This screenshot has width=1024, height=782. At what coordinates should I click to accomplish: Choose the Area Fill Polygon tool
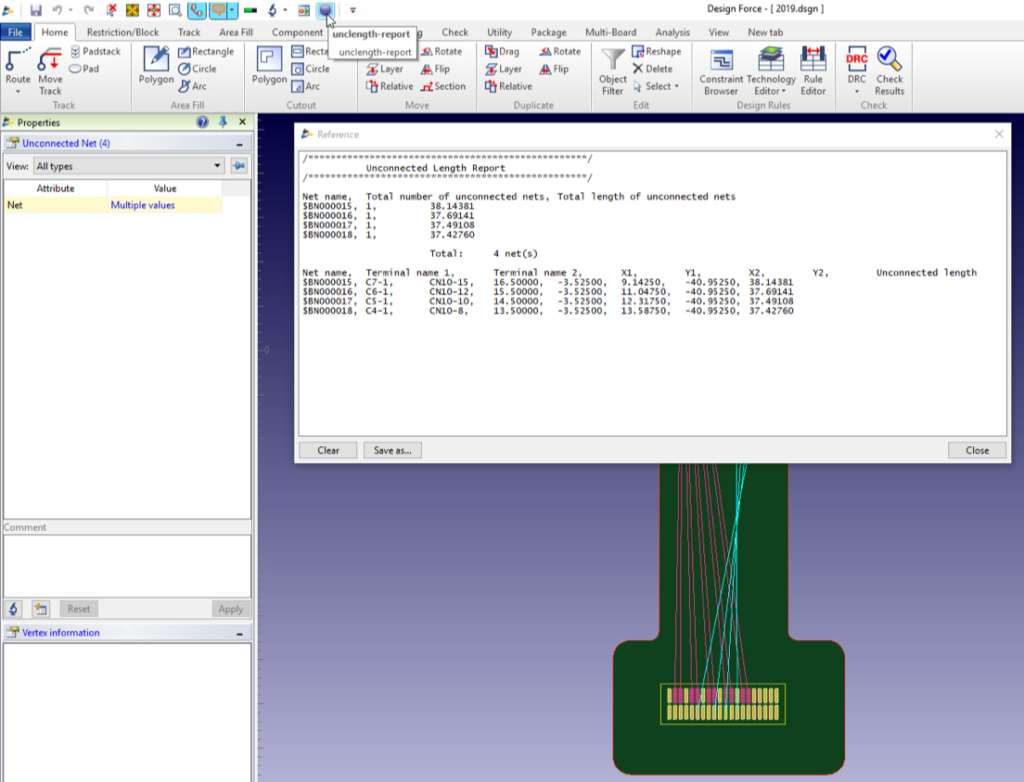click(x=156, y=65)
